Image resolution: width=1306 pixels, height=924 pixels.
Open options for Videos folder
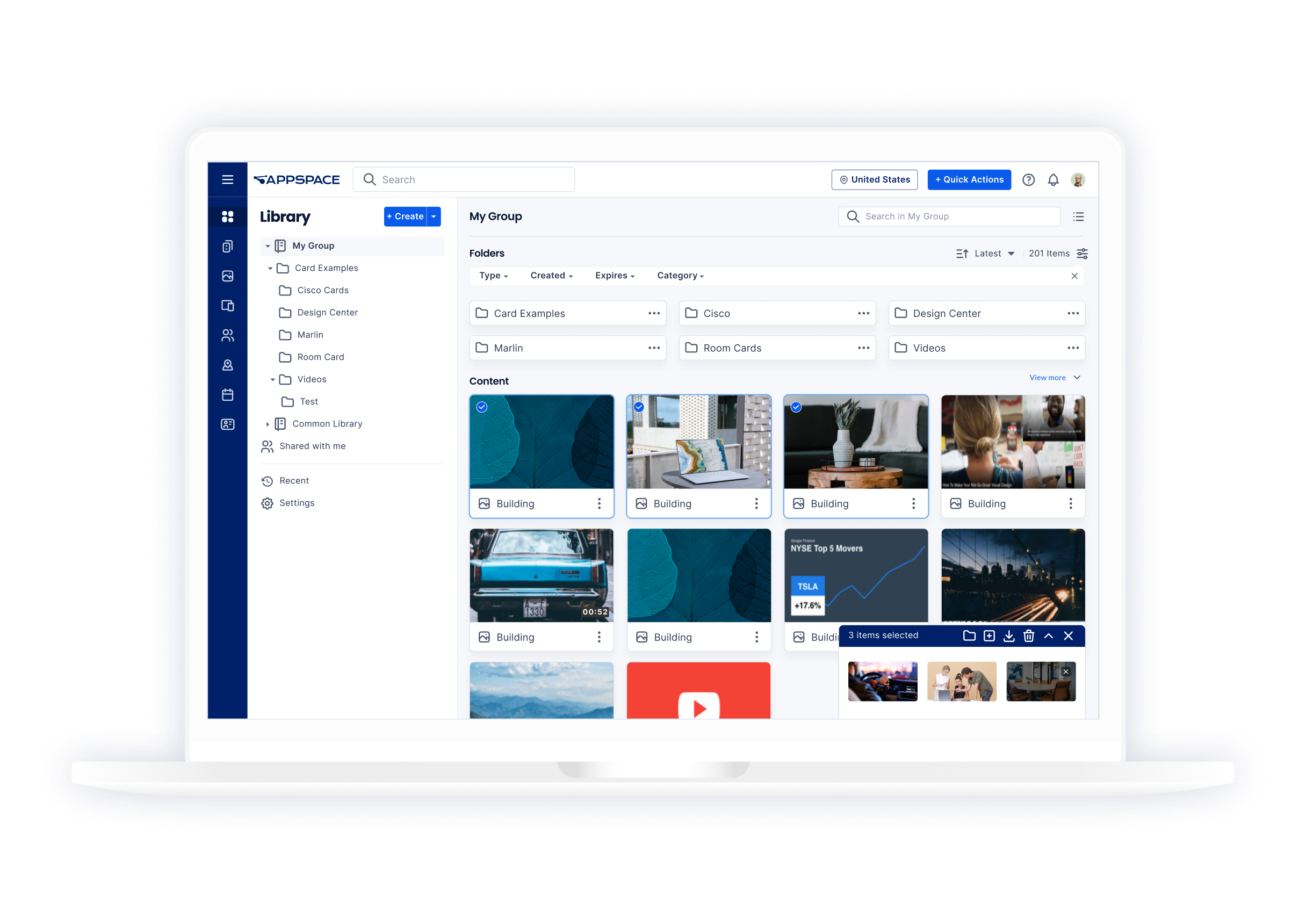pos(1073,348)
